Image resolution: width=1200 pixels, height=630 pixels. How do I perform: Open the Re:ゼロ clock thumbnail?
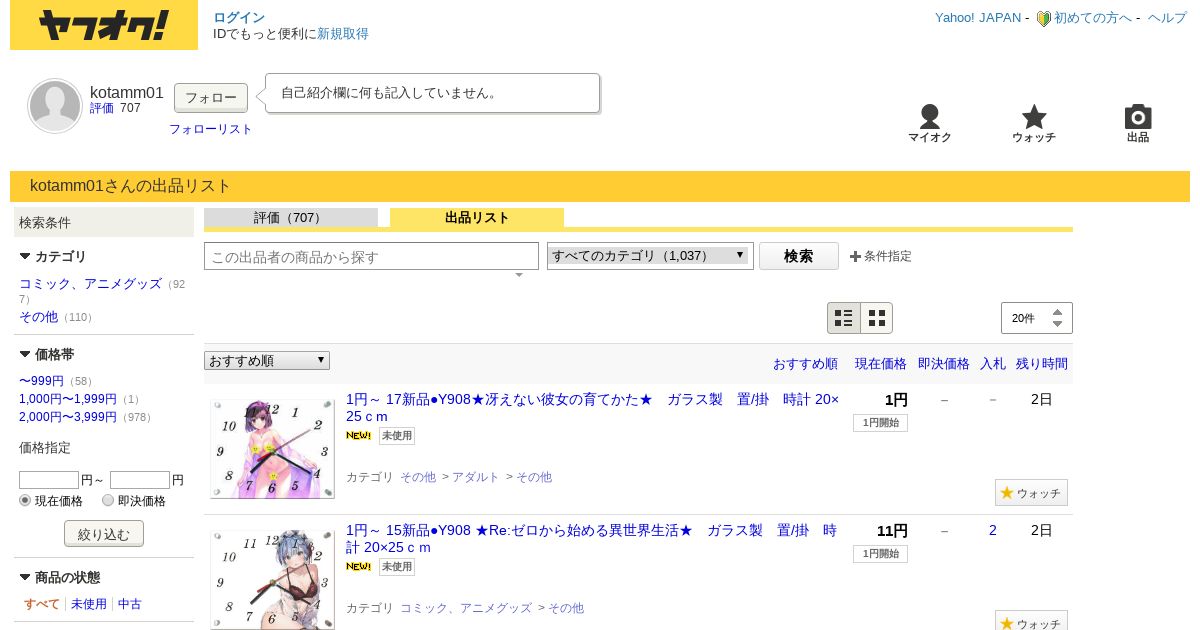tap(272, 579)
